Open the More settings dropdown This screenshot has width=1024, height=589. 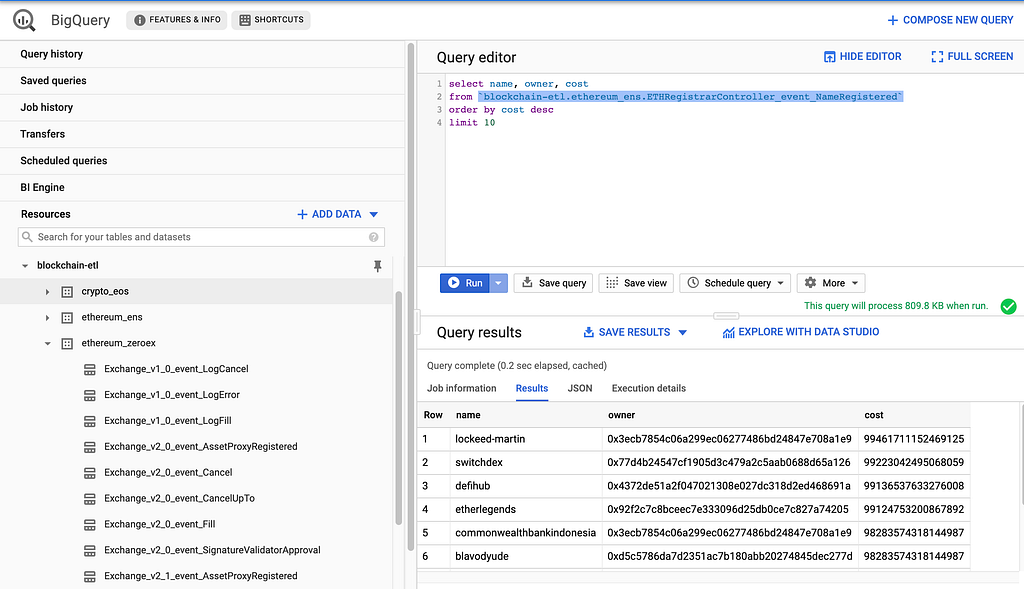click(x=831, y=283)
